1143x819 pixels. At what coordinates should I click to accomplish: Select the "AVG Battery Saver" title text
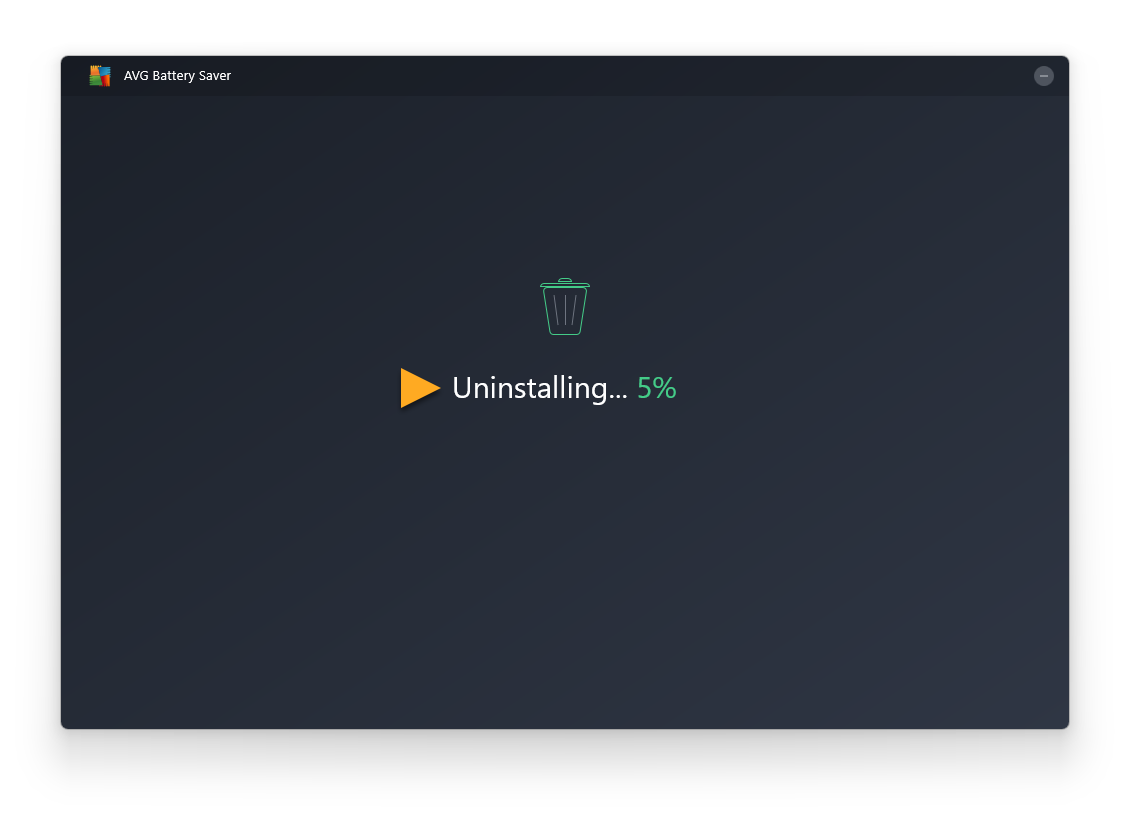(x=177, y=76)
